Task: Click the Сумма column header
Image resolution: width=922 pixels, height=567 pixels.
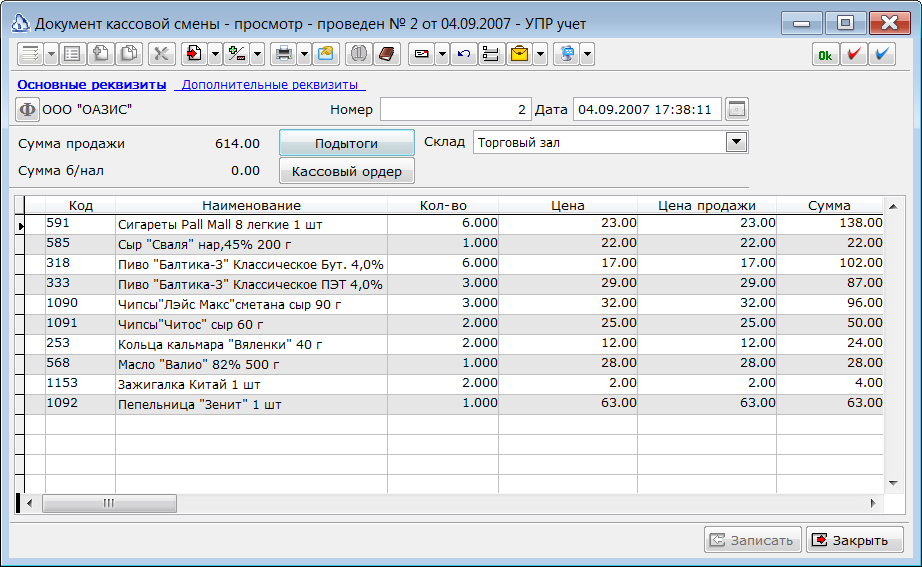Action: click(829, 205)
